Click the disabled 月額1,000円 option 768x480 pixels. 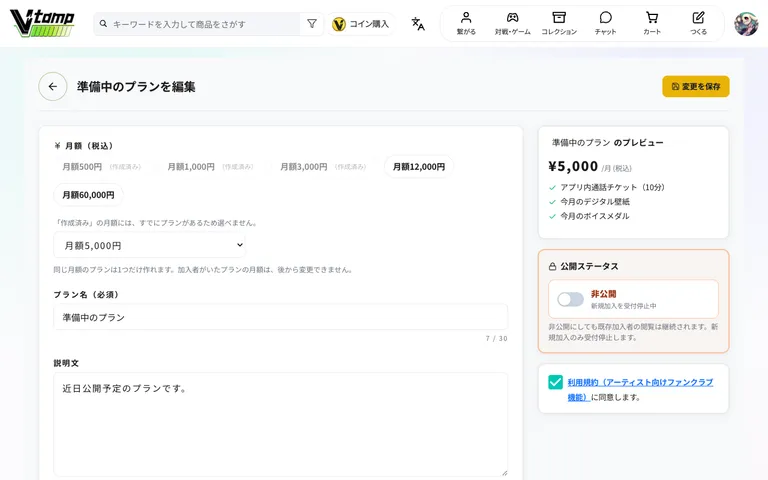(x=210, y=167)
